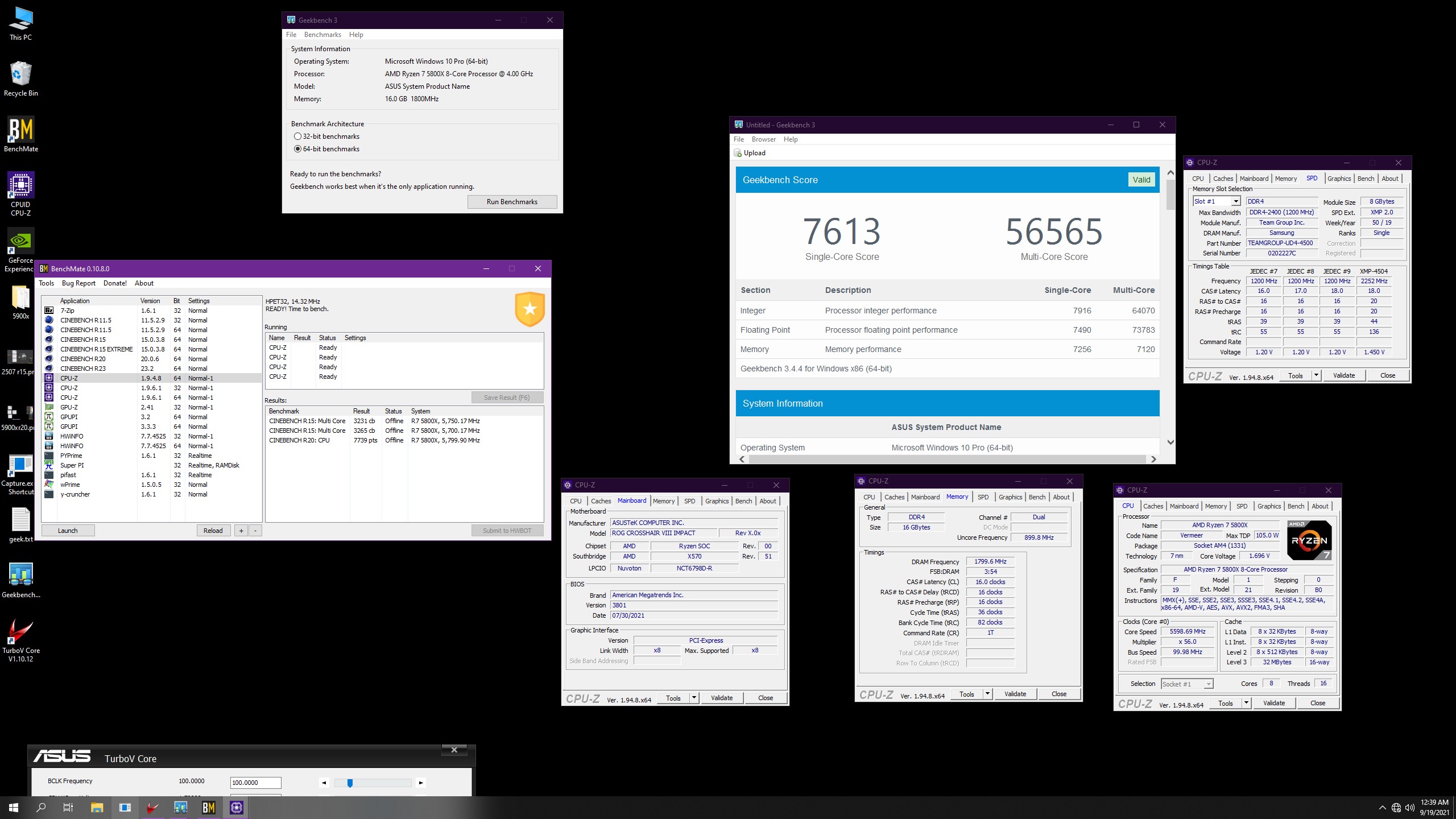Click horizontal scrollbar in Geekbench results
Image resolution: width=1456 pixels, height=819 pixels.
click(x=948, y=459)
